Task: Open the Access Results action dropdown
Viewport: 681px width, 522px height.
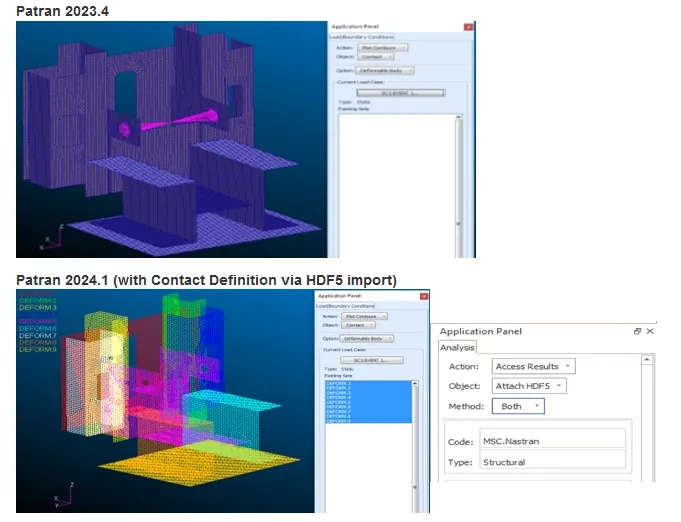Action: point(533,367)
